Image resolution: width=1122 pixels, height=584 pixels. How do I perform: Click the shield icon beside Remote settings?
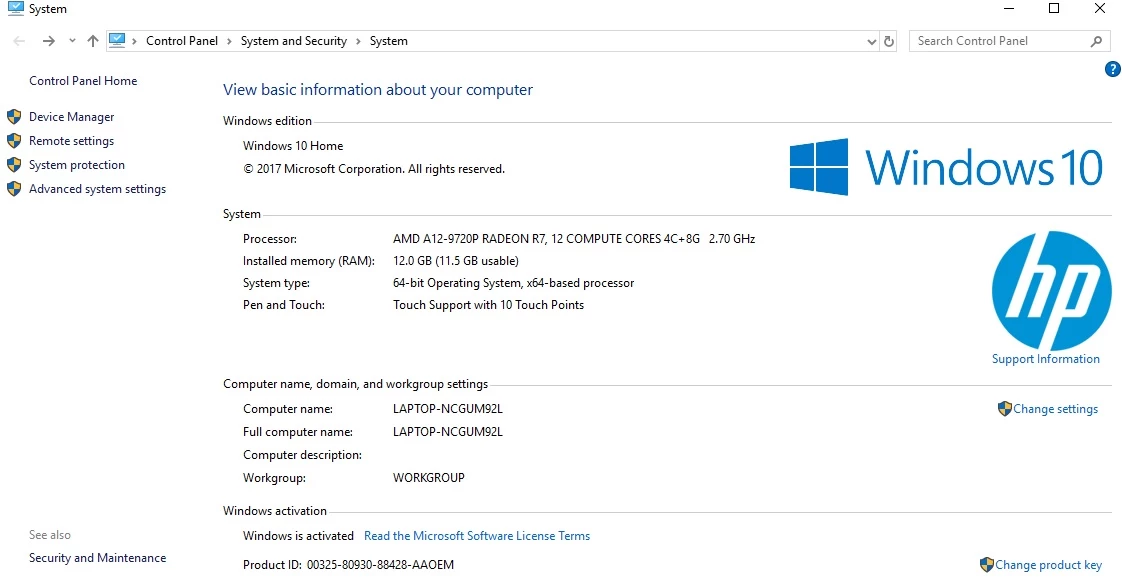point(14,141)
